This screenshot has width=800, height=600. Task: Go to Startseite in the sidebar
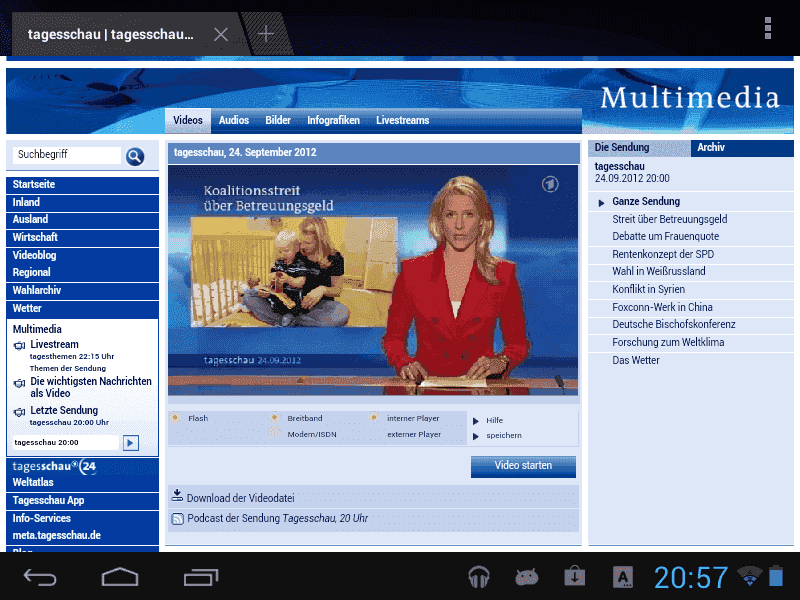pyautogui.click(x=82, y=185)
